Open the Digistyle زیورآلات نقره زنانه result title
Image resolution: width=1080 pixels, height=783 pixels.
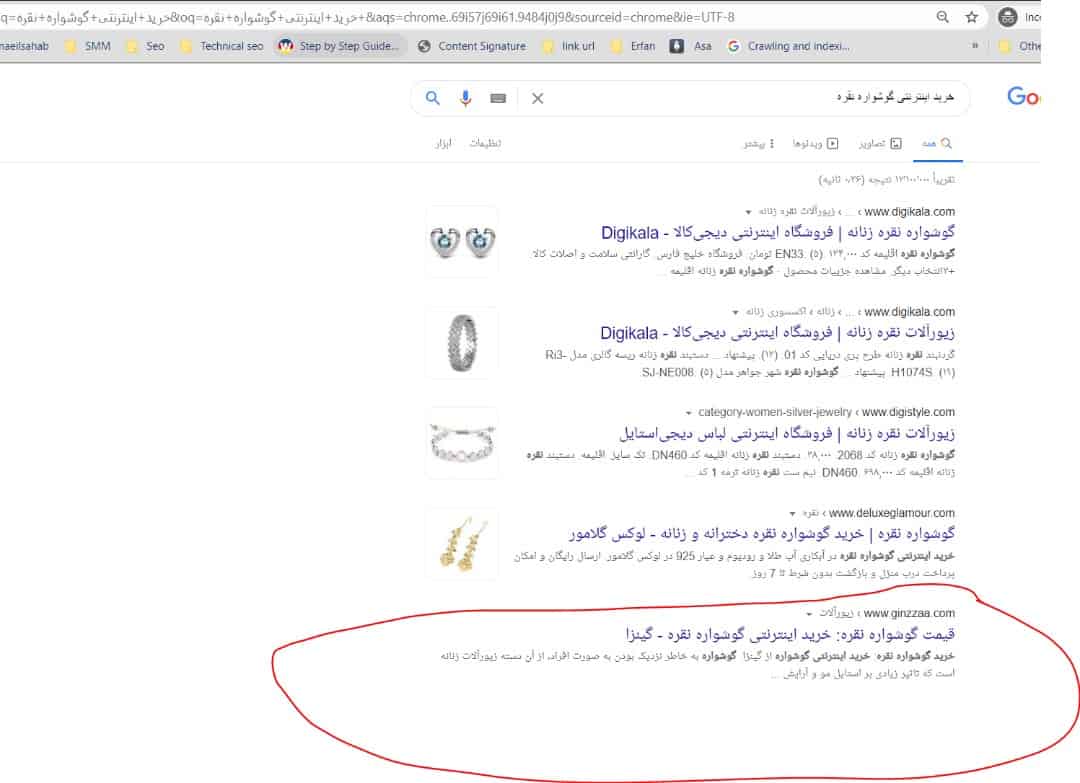(787, 433)
